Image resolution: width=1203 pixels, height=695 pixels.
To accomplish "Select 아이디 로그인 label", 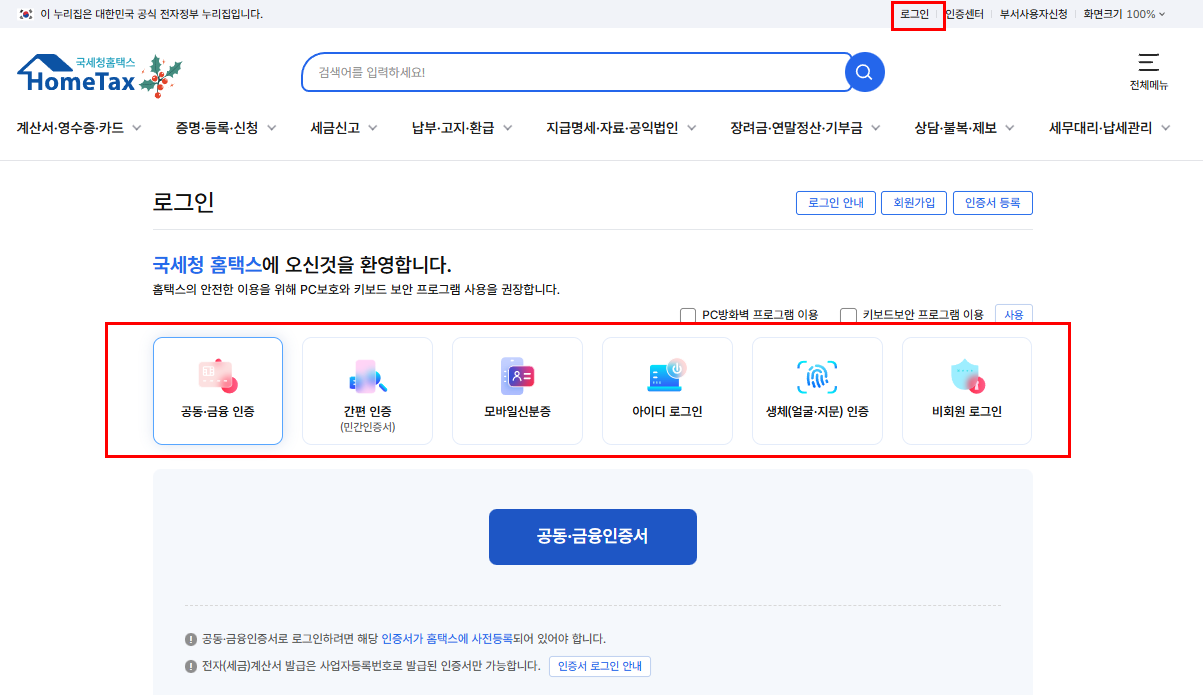I will point(667,411).
